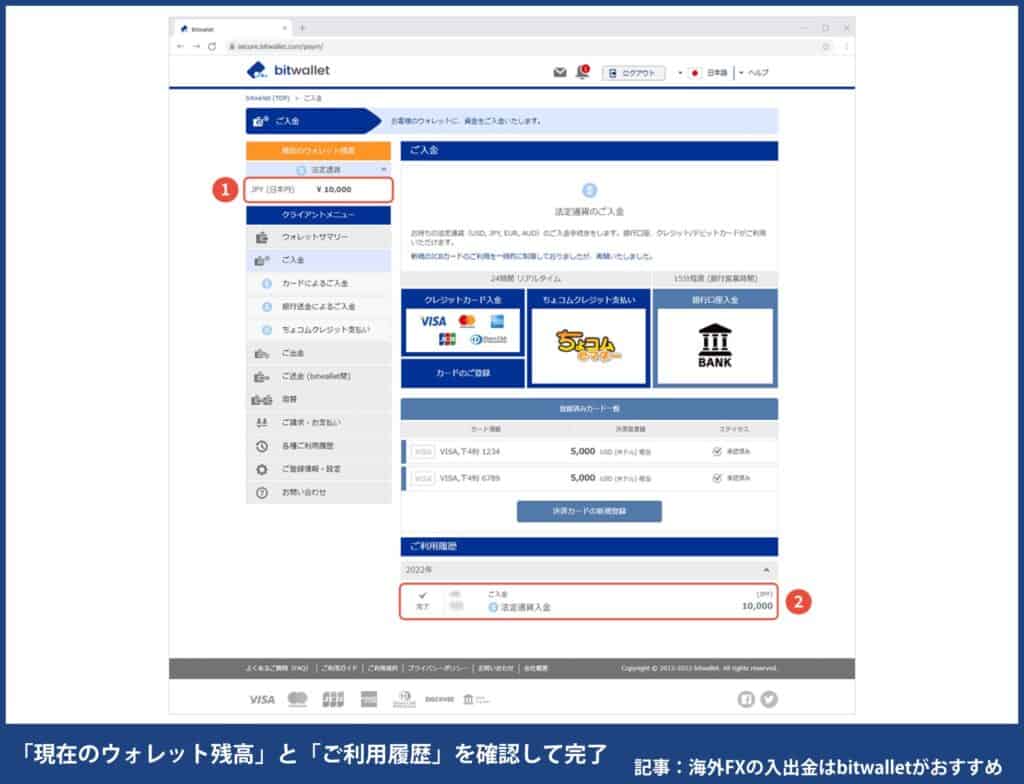This screenshot has height=784, width=1024.
Task: Click the カードのご登録 button
Action: point(463,373)
